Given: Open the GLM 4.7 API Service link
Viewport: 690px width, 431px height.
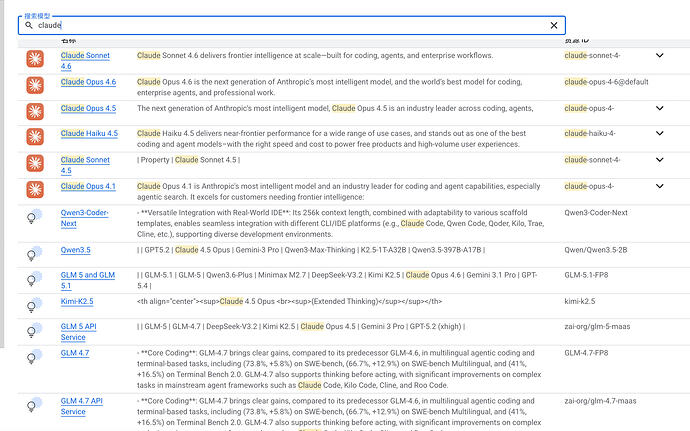Looking at the screenshot, I should coord(81,406).
